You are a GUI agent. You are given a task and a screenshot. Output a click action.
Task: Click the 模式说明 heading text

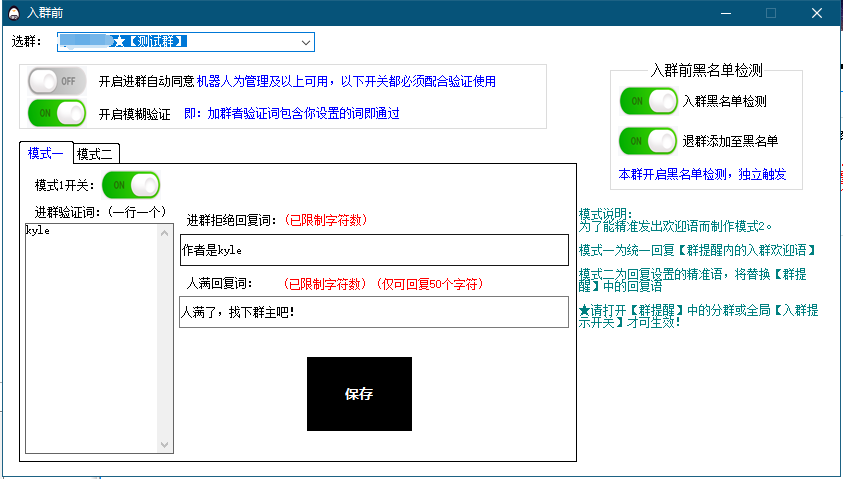(605, 215)
